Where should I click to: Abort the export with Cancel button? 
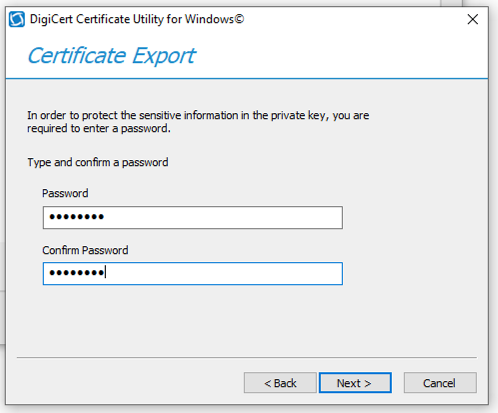pos(440,383)
